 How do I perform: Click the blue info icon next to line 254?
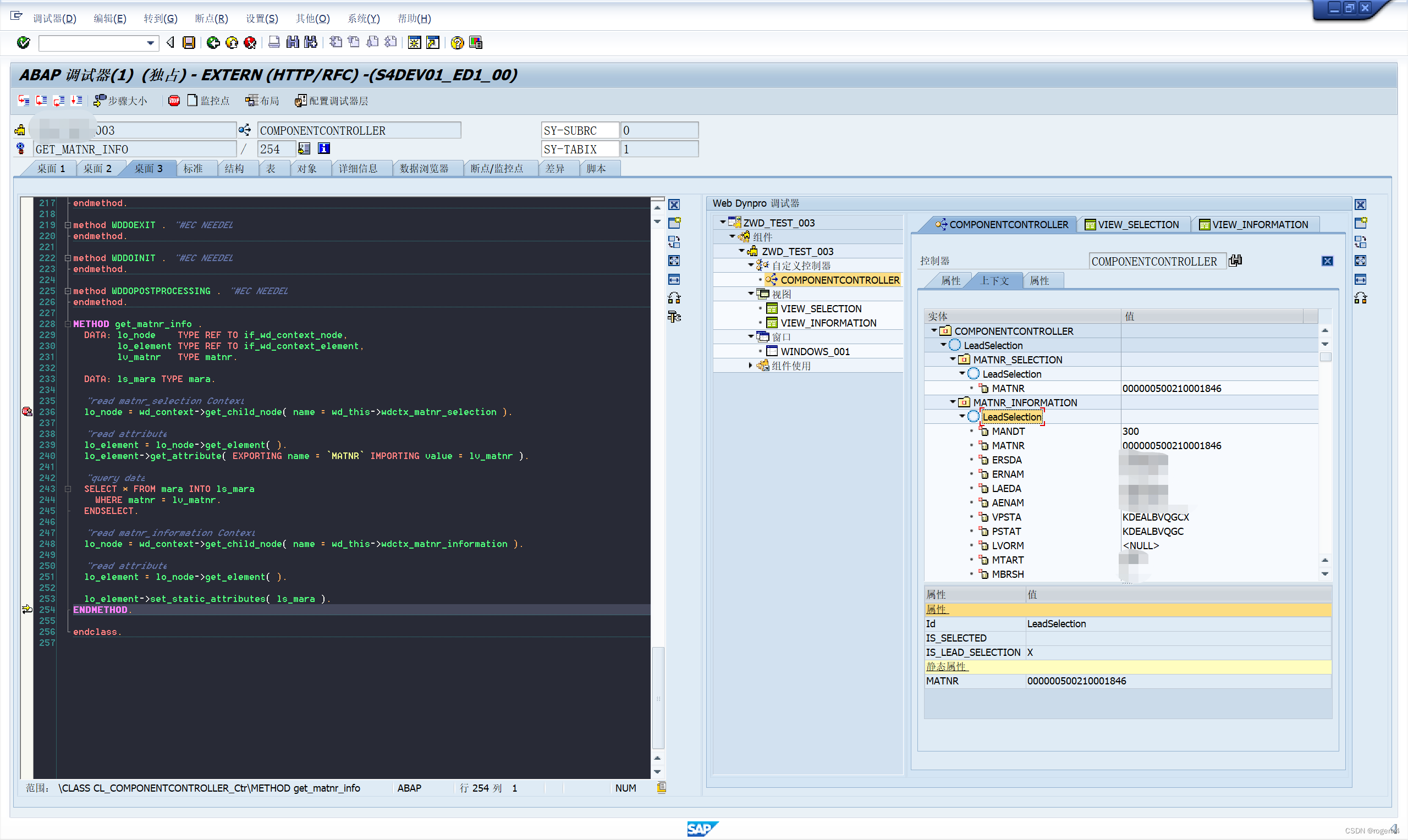point(324,149)
